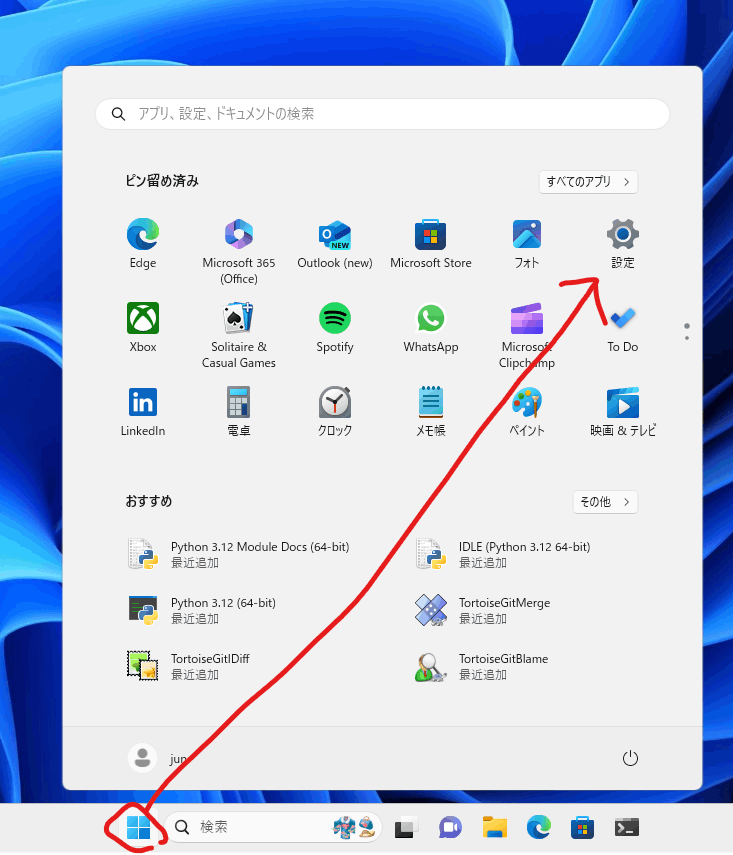Open TortoiseGitIDiff recommended item
Viewport: 733px width, 855px height.
[189, 666]
